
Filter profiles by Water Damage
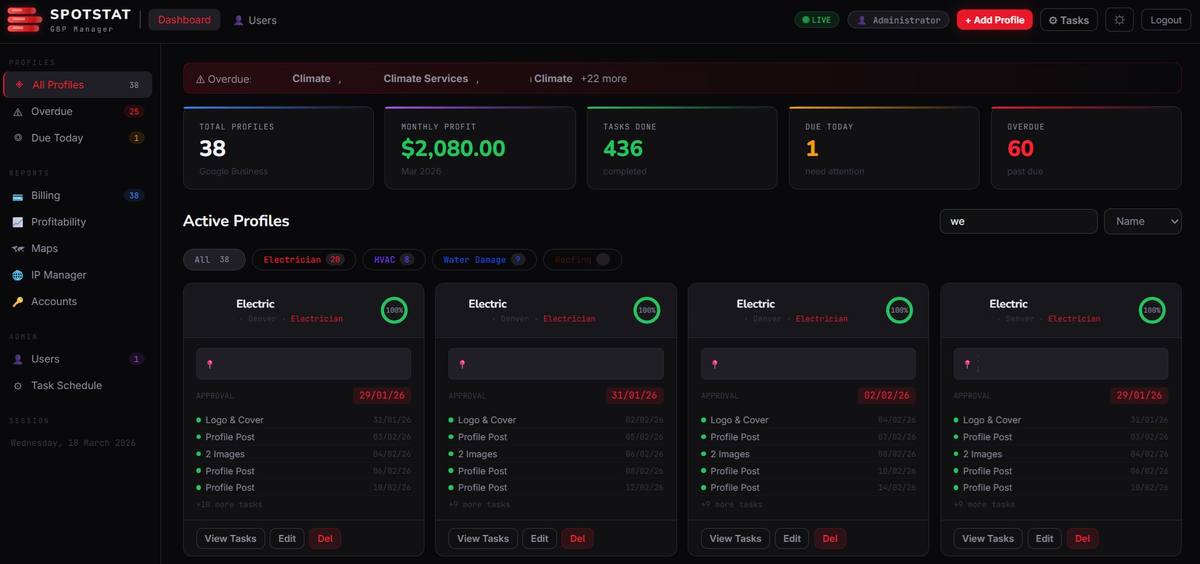[x=484, y=260]
